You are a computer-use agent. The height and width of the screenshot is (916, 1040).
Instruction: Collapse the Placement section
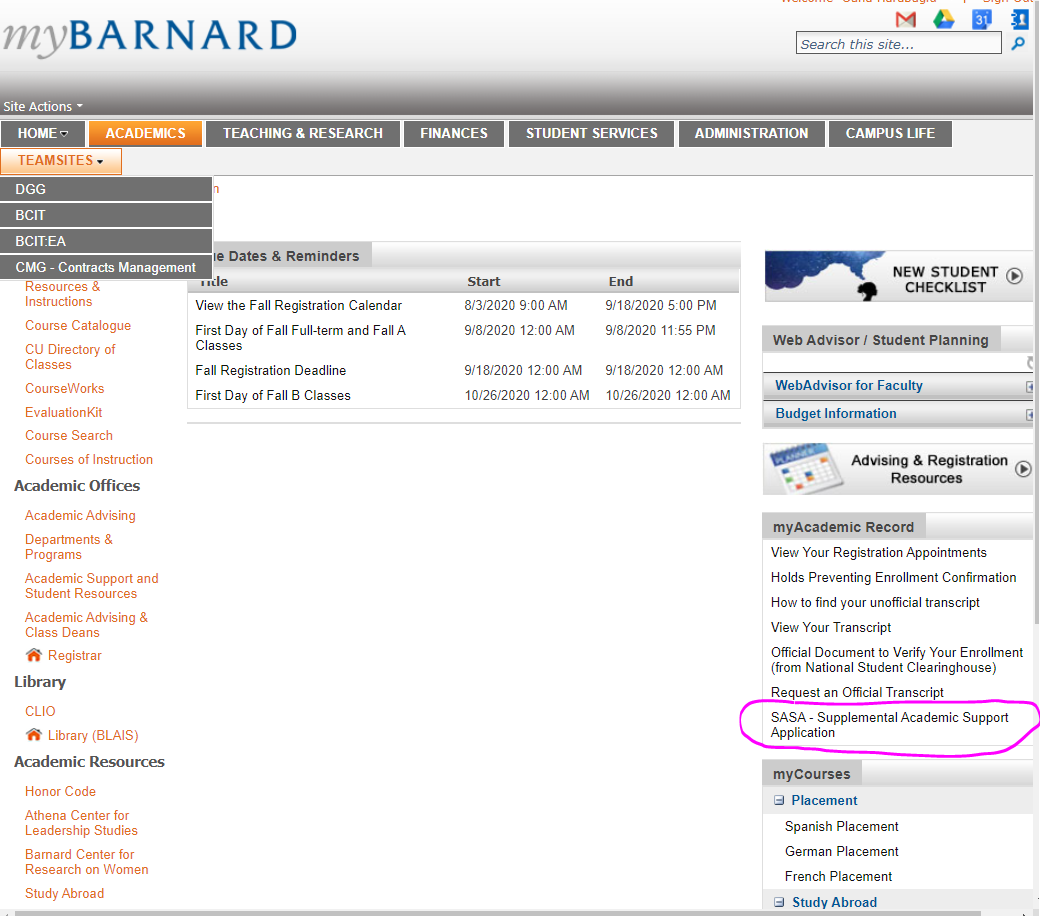(x=779, y=801)
